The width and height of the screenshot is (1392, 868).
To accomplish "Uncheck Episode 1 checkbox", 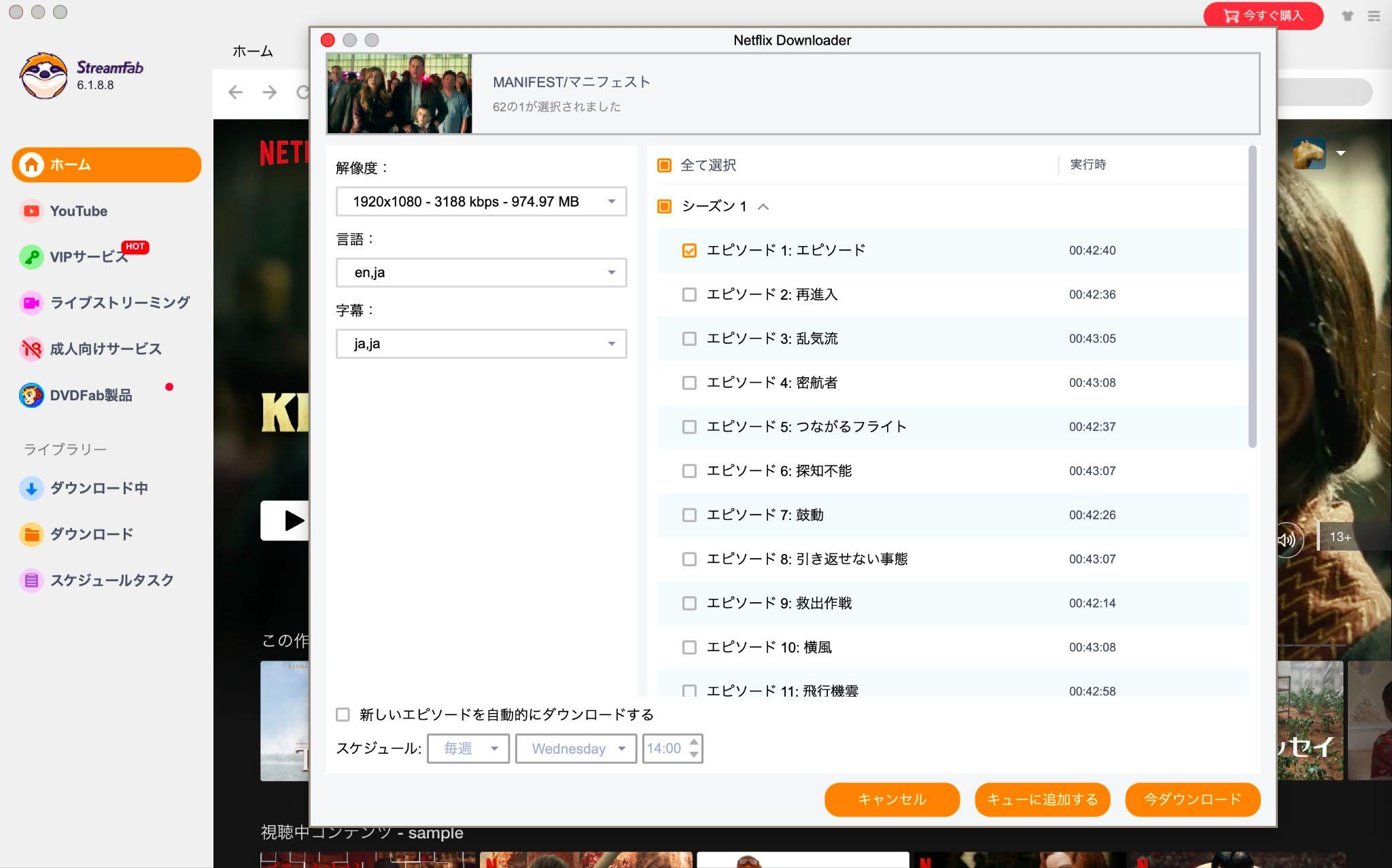I will (689, 250).
